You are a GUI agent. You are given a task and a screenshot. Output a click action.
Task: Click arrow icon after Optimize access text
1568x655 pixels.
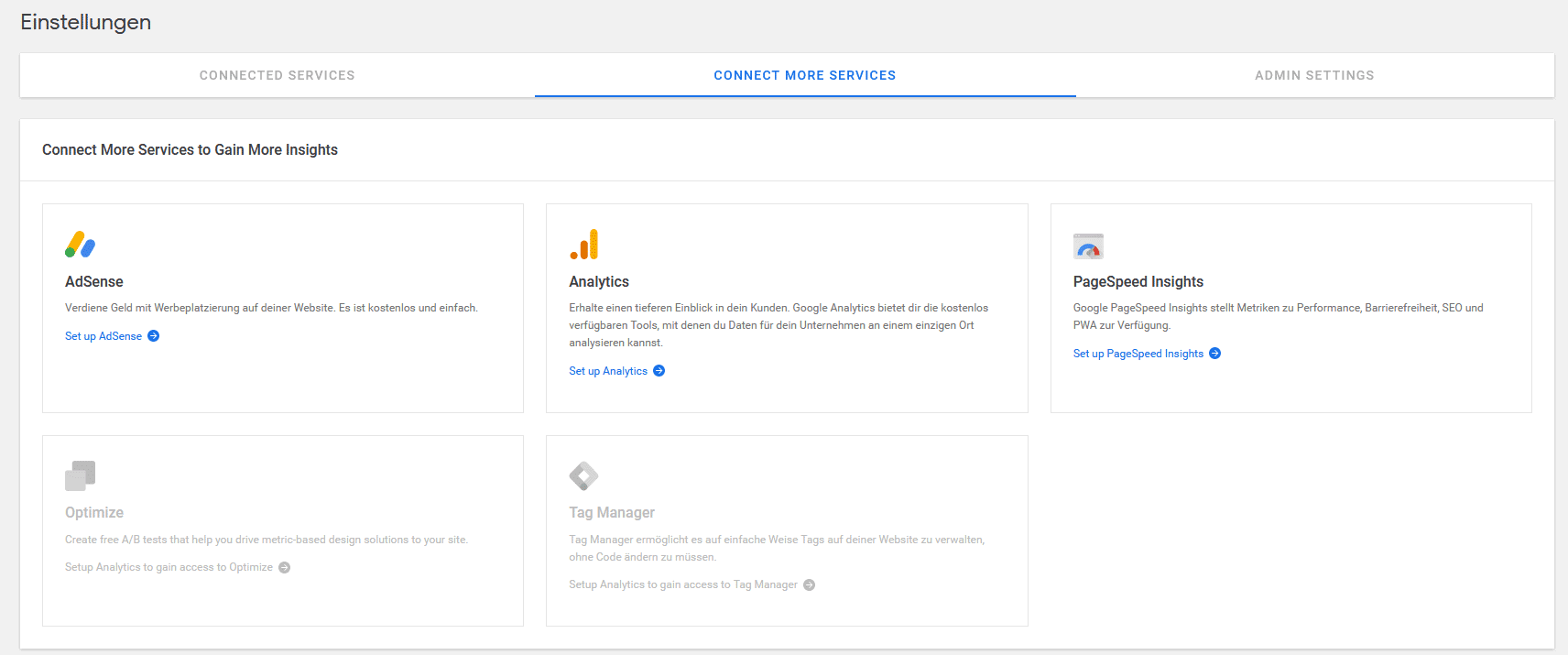[x=285, y=568]
